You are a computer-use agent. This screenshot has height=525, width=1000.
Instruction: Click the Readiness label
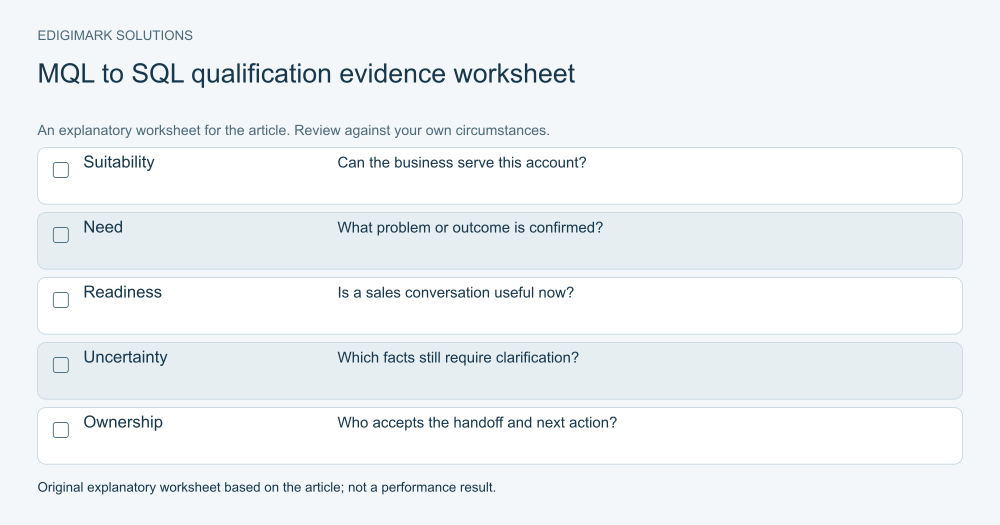tap(122, 292)
